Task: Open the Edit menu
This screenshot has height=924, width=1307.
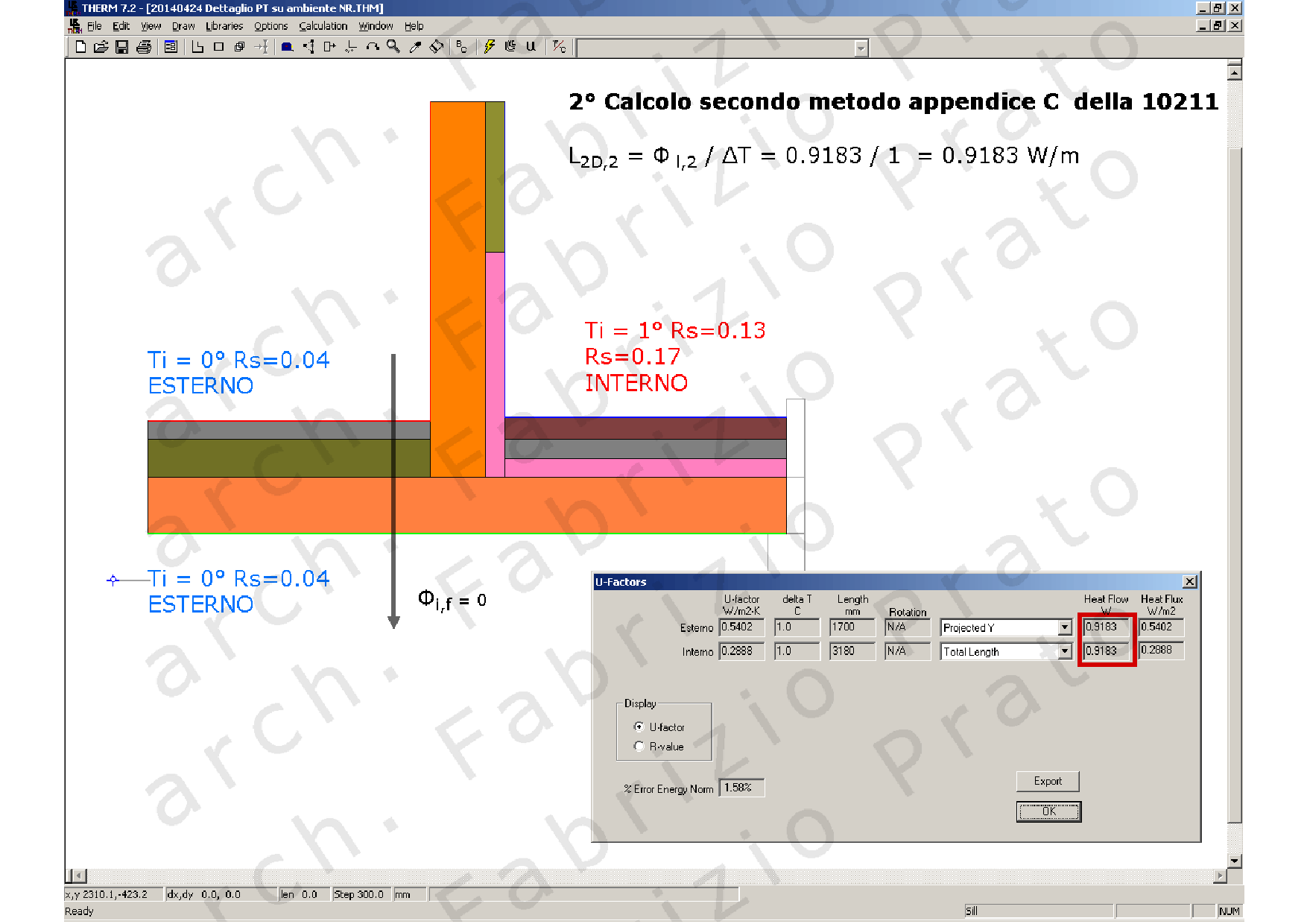Action: pyautogui.click(x=121, y=26)
